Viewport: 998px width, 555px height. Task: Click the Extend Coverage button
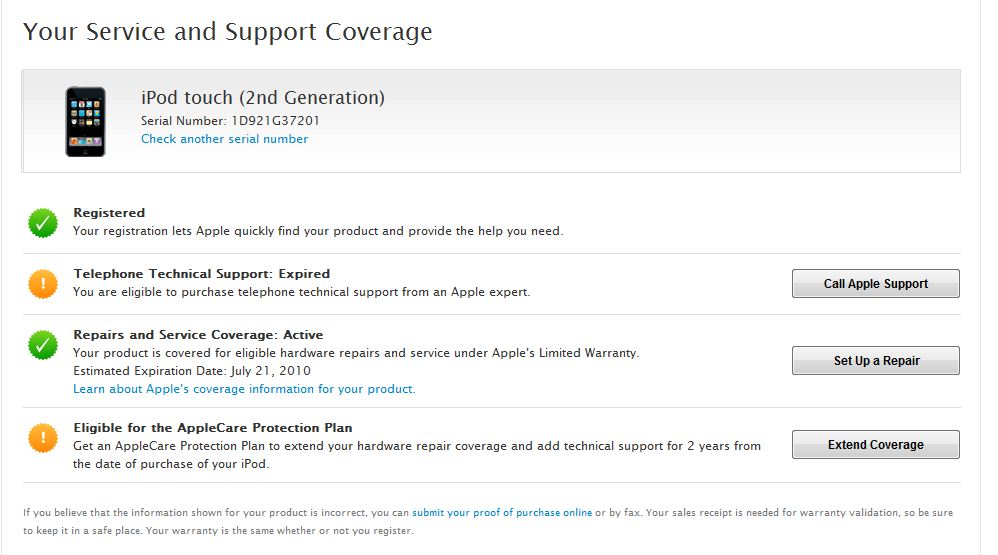tap(875, 444)
